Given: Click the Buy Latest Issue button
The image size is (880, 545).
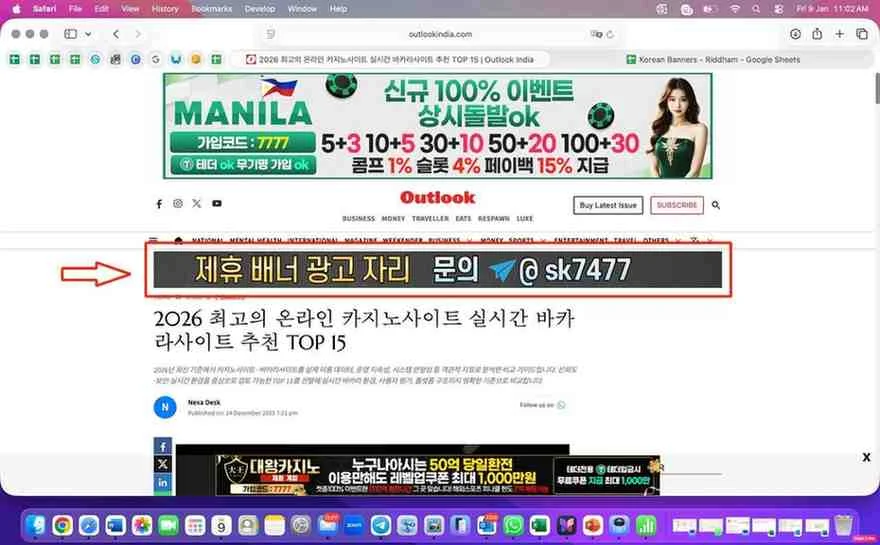Looking at the screenshot, I should [608, 205].
